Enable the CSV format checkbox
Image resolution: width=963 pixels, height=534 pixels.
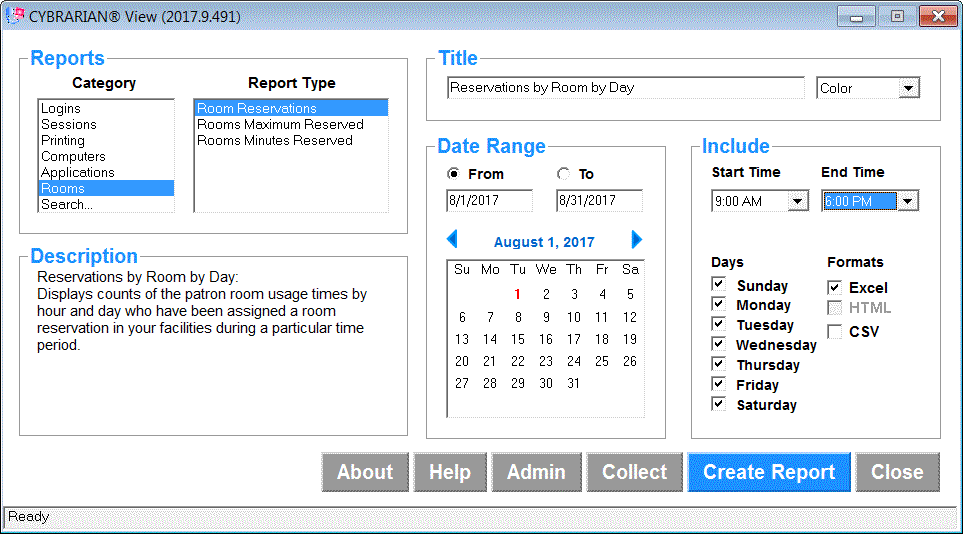pyautogui.click(x=834, y=331)
